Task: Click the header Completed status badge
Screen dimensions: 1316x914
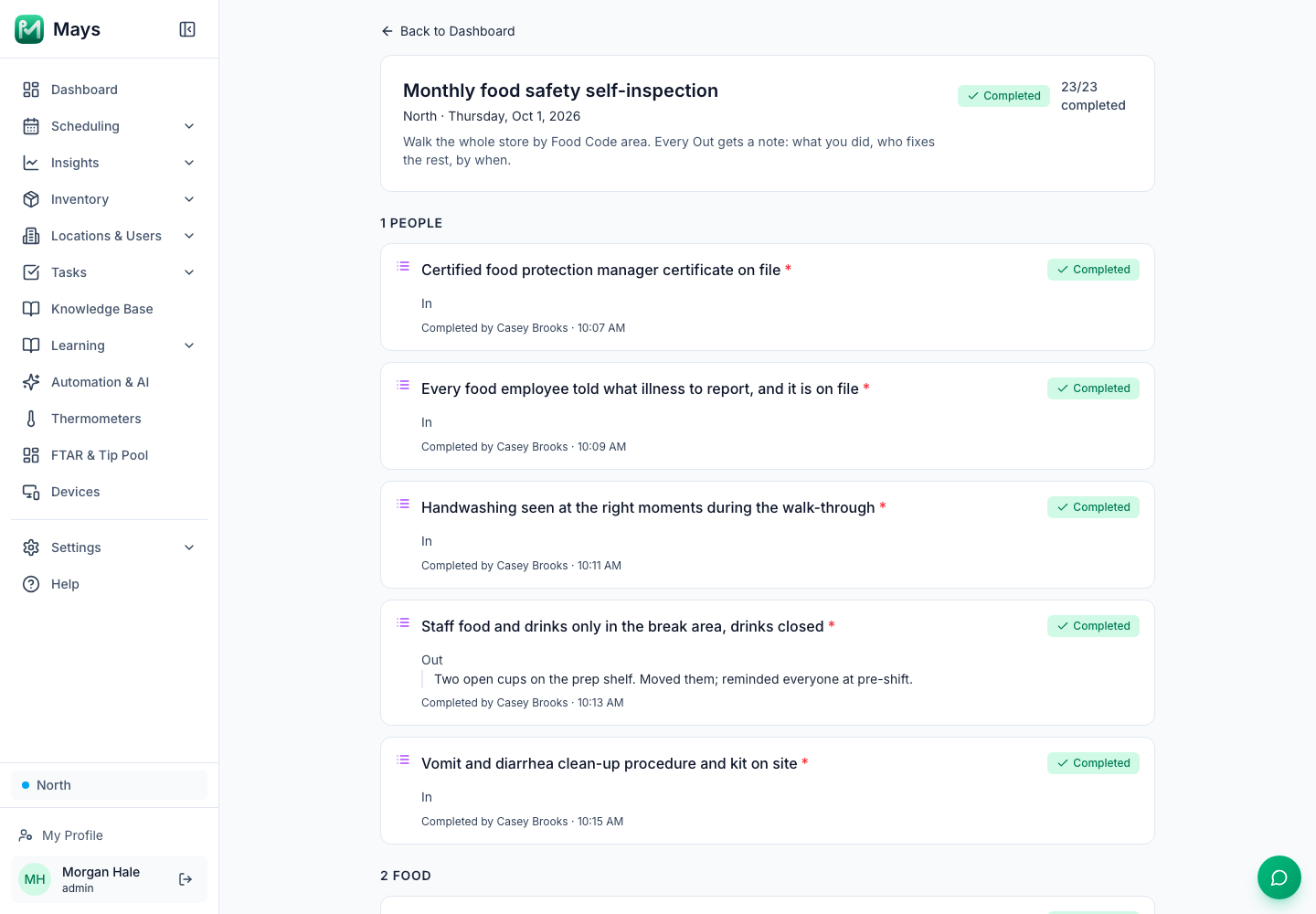Action: 1003,96
